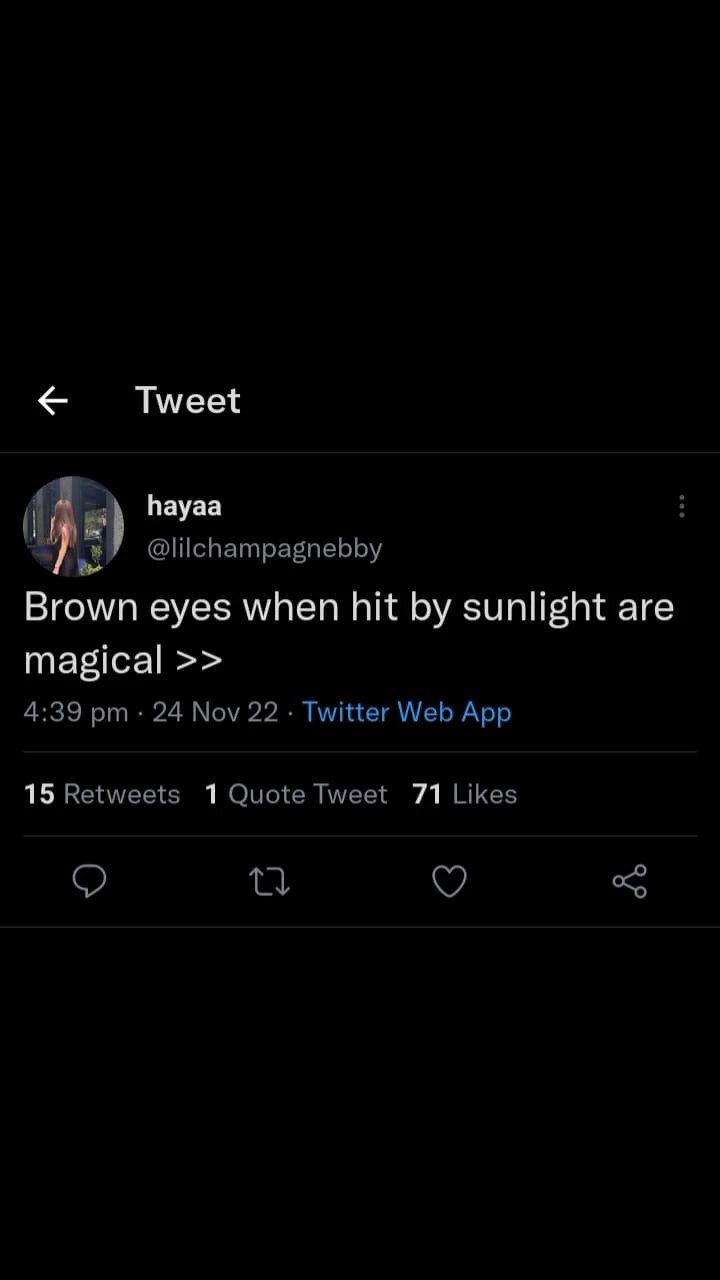Image resolution: width=720 pixels, height=1280 pixels.
Task: Open the 1 Quote Tweet list
Action: 296,794
